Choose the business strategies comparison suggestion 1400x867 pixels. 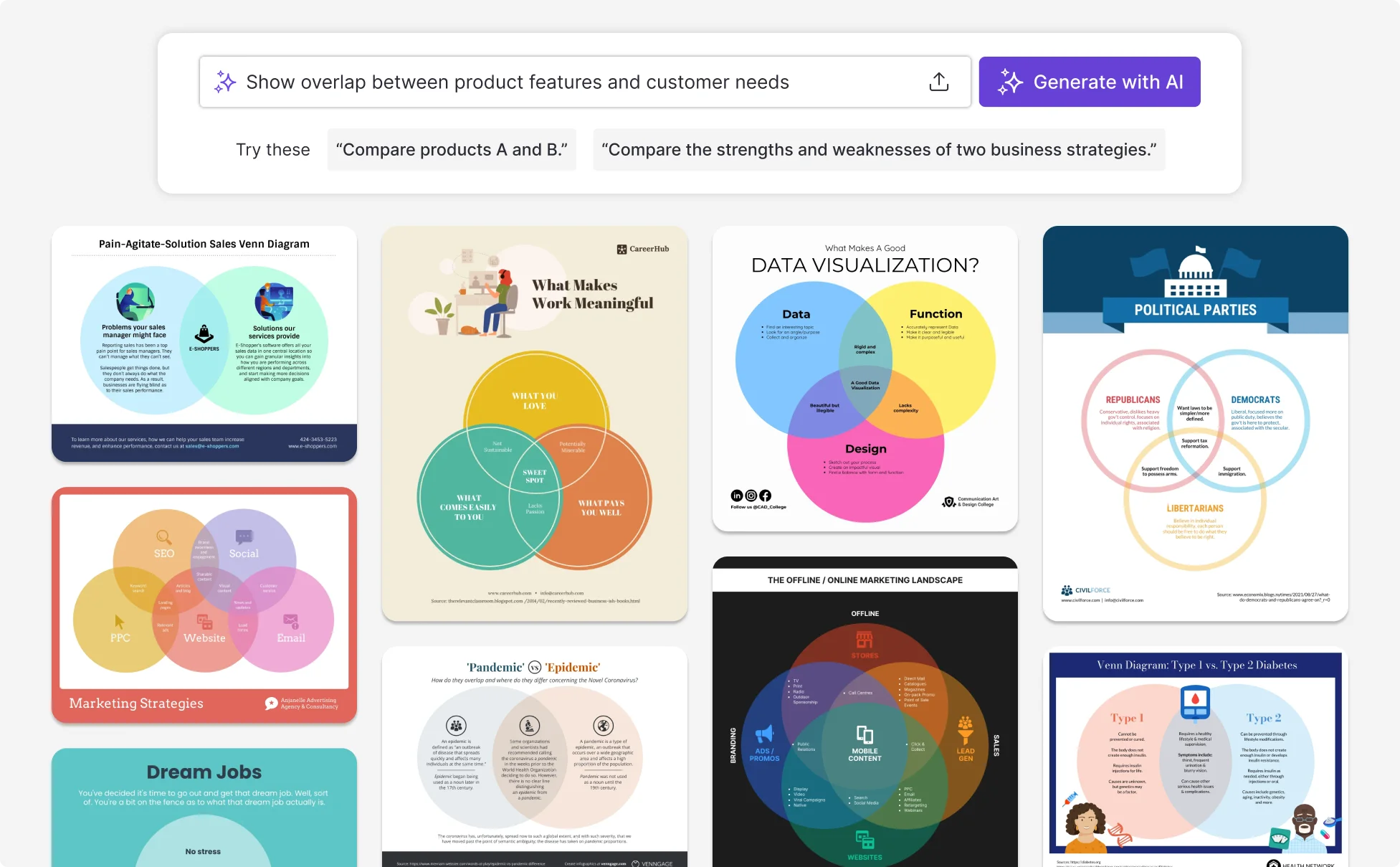click(x=879, y=150)
